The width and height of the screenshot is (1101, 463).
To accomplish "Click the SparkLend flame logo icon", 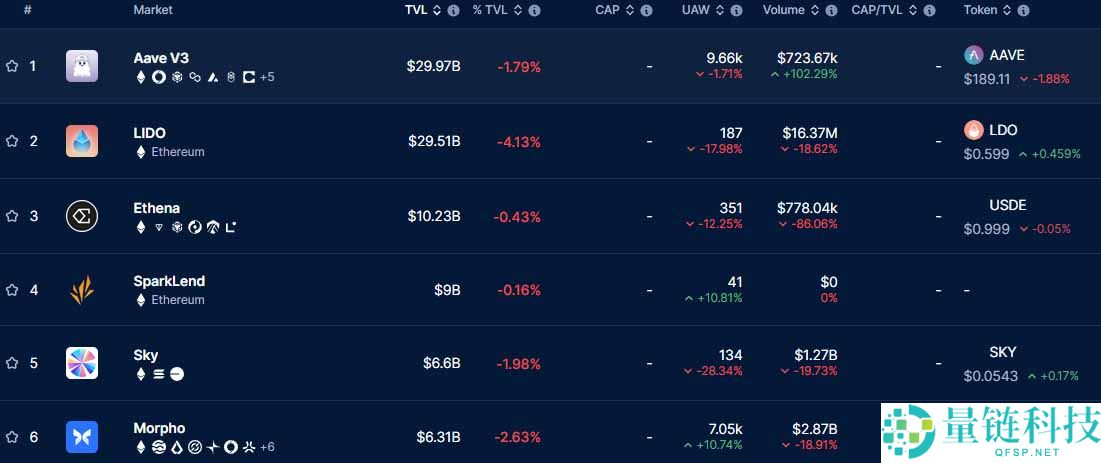I will pyautogui.click(x=82, y=290).
